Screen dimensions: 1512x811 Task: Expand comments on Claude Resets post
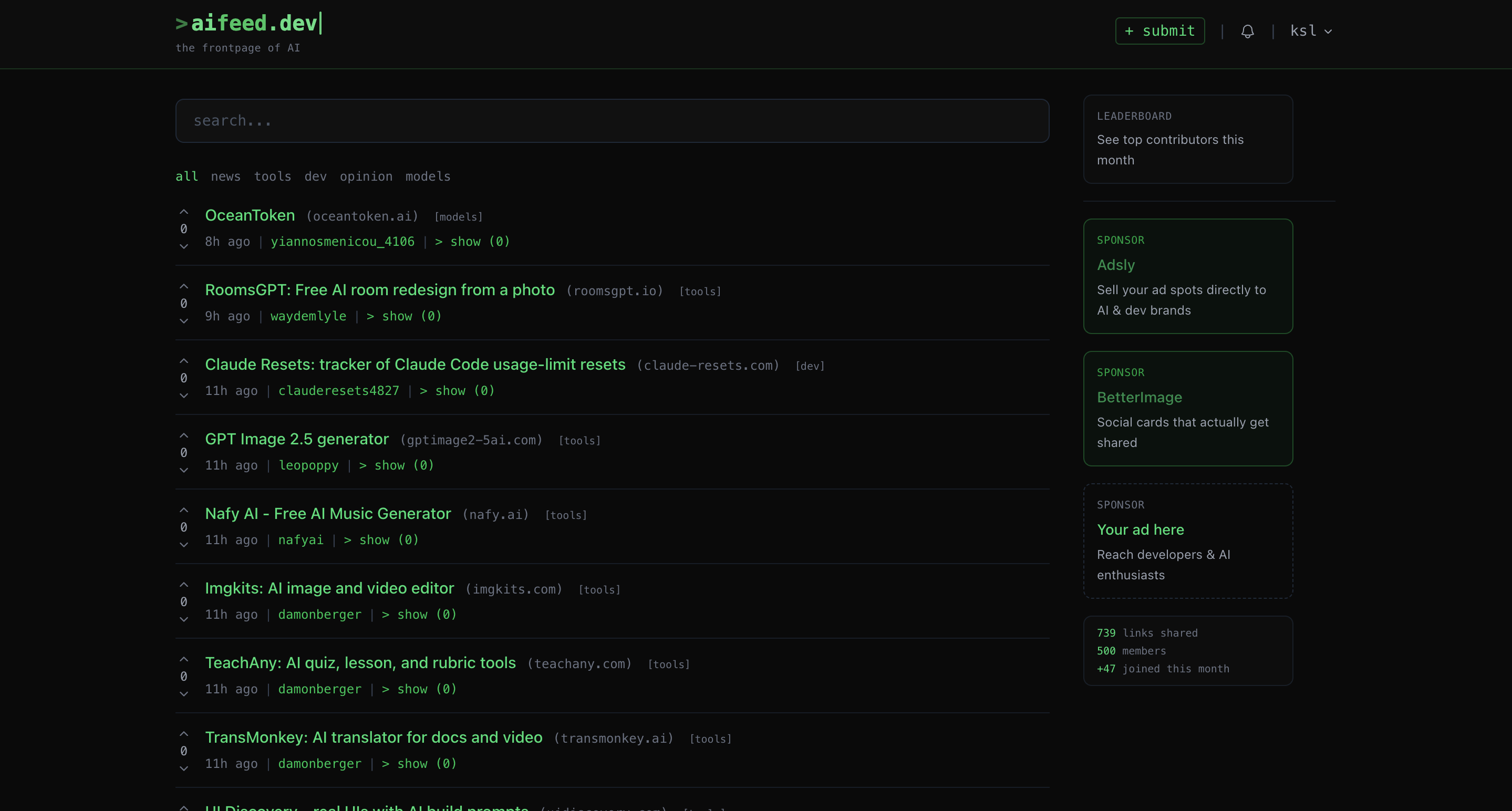(457, 391)
